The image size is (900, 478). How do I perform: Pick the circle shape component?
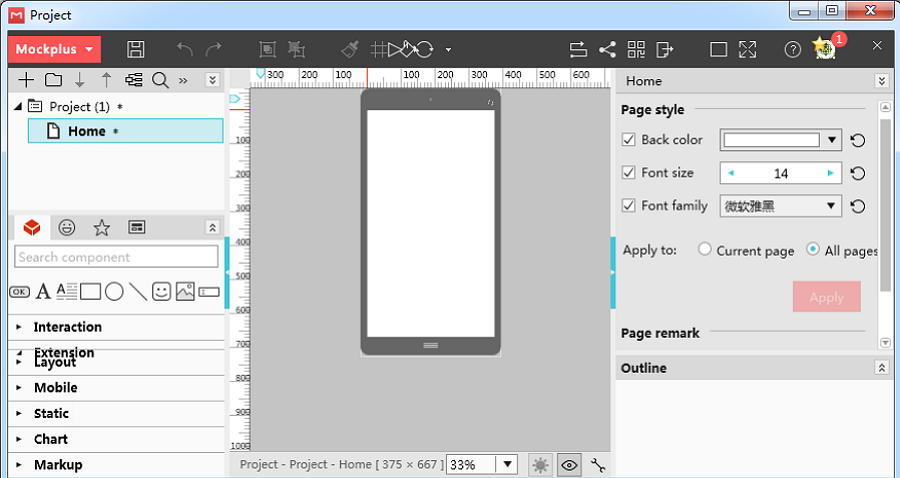pyautogui.click(x=114, y=292)
